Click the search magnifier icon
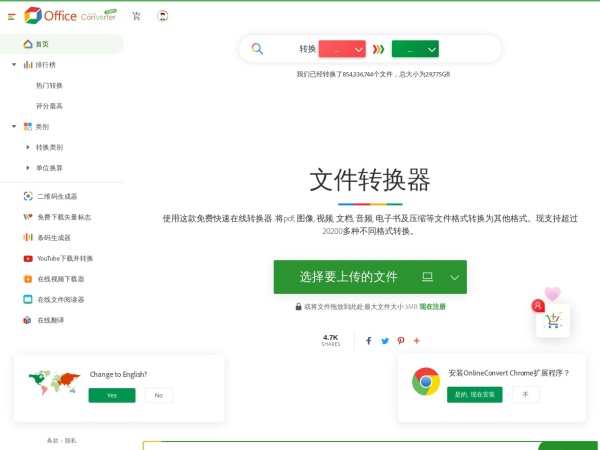600x450 pixels. click(x=257, y=49)
